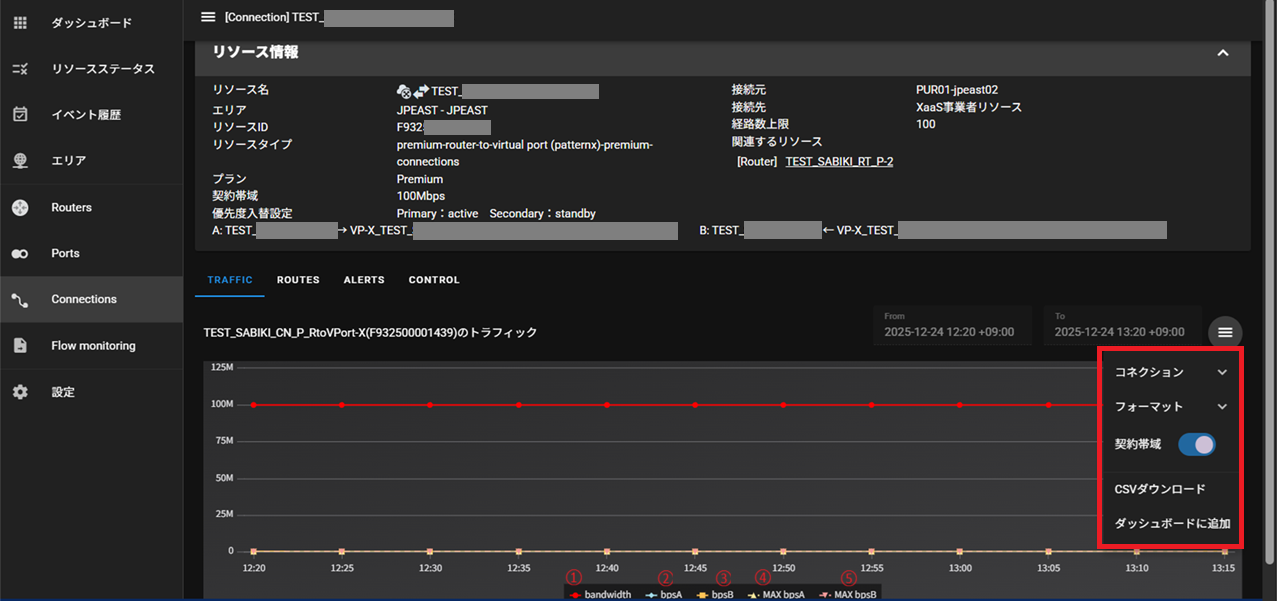Click the 100Mbps contract bandwidth value

(421, 196)
